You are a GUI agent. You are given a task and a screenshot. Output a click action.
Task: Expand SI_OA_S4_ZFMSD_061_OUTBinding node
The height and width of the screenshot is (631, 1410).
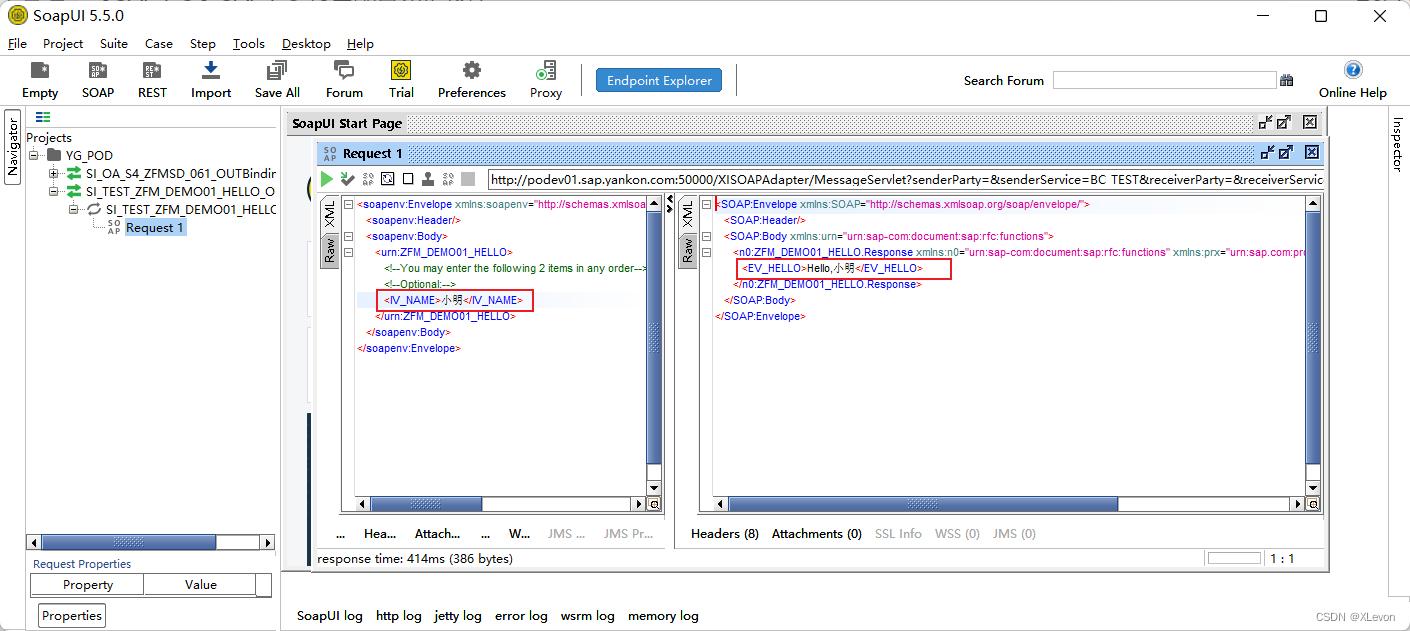pyautogui.click(x=54, y=173)
